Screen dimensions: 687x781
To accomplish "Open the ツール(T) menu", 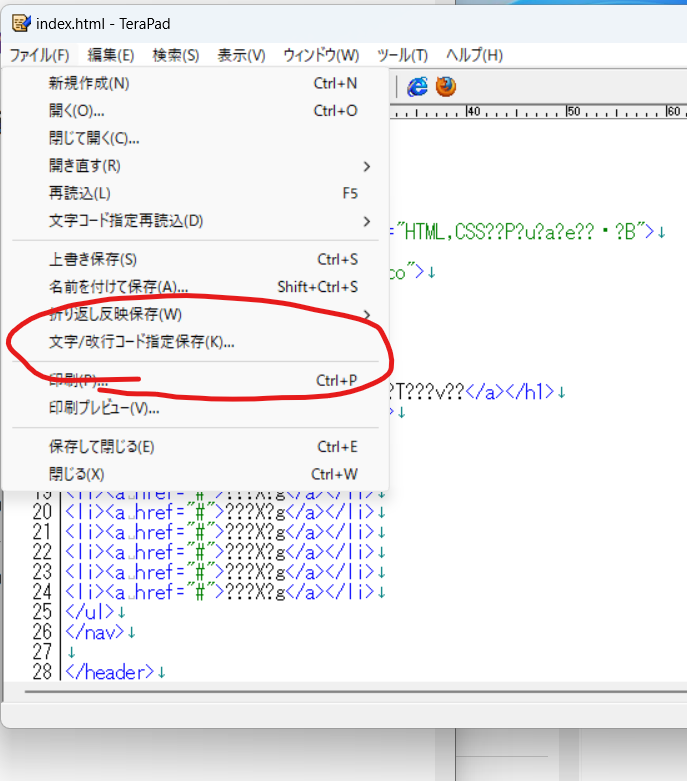I will pos(402,55).
